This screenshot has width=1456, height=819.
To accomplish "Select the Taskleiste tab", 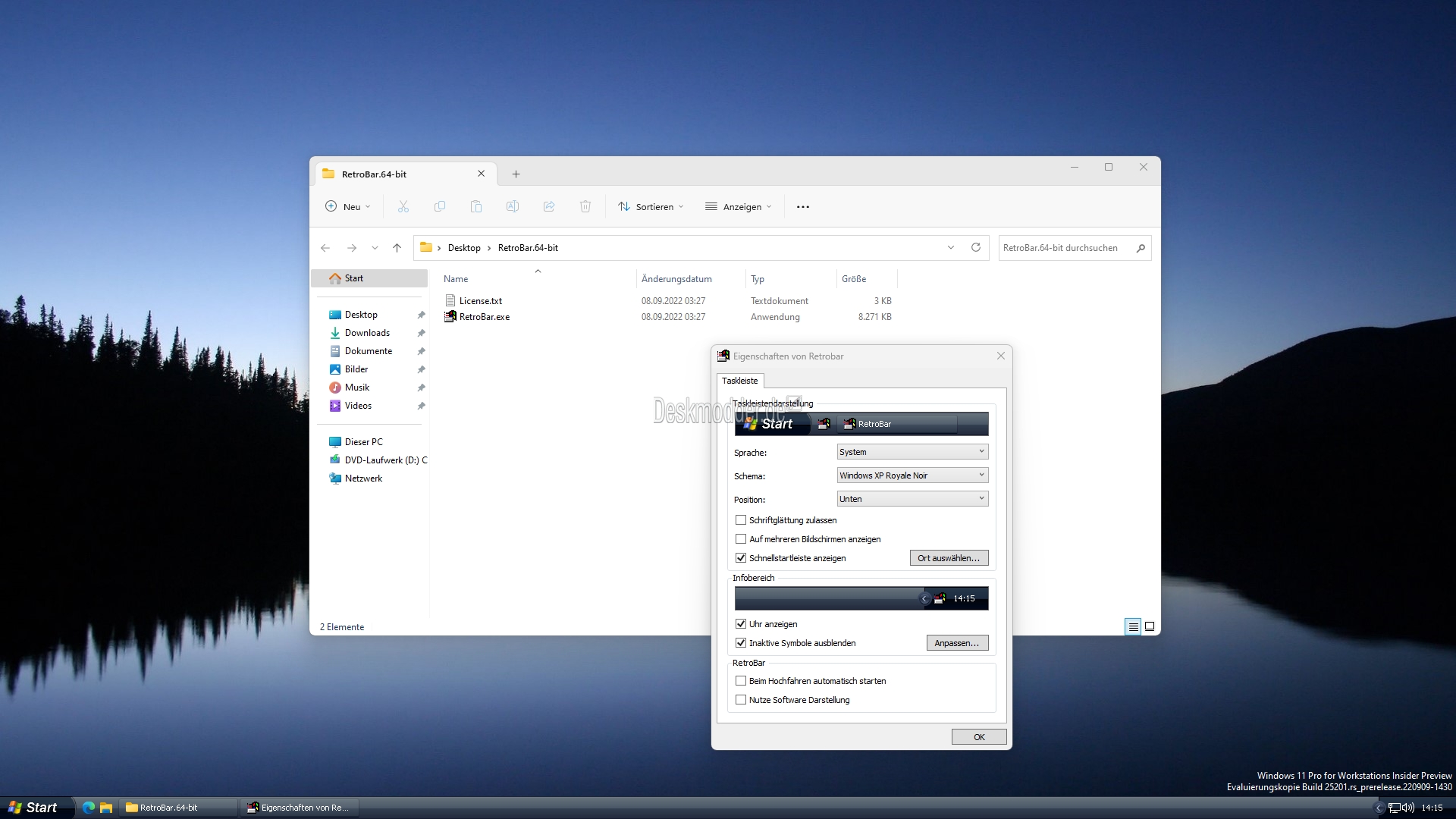I will point(739,381).
